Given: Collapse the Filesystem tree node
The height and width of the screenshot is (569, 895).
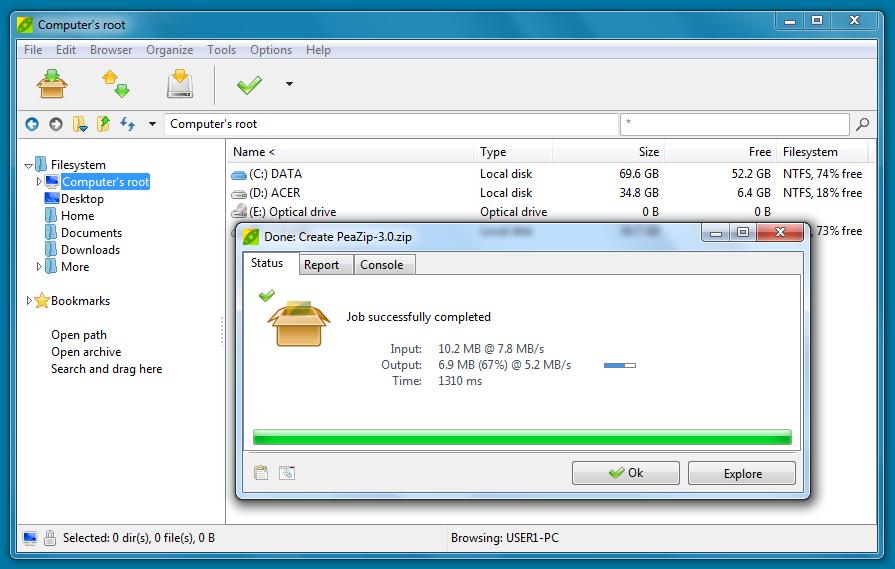Looking at the screenshot, I should tap(28, 166).
